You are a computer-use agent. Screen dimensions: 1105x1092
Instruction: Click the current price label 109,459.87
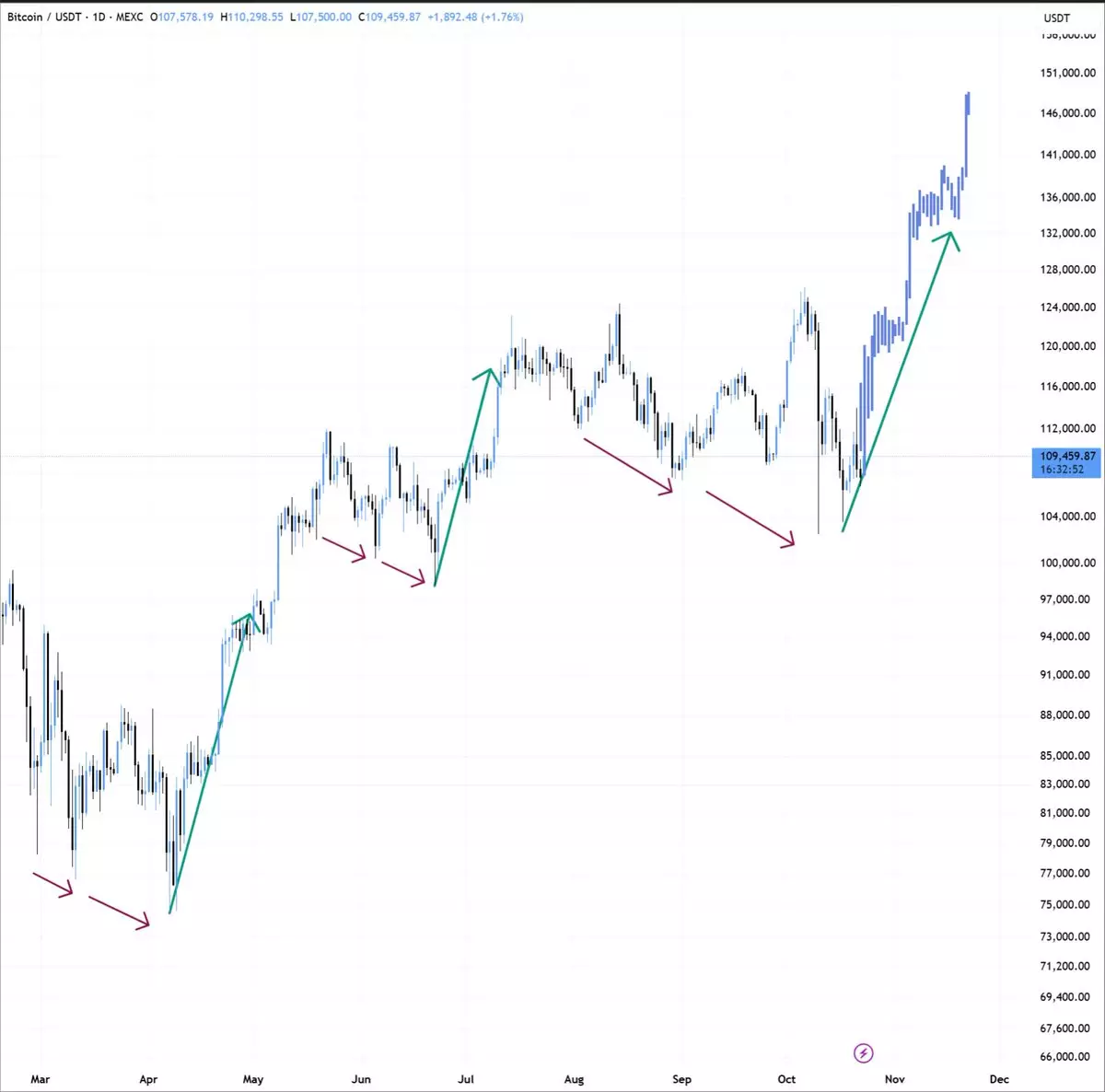pos(1067,457)
